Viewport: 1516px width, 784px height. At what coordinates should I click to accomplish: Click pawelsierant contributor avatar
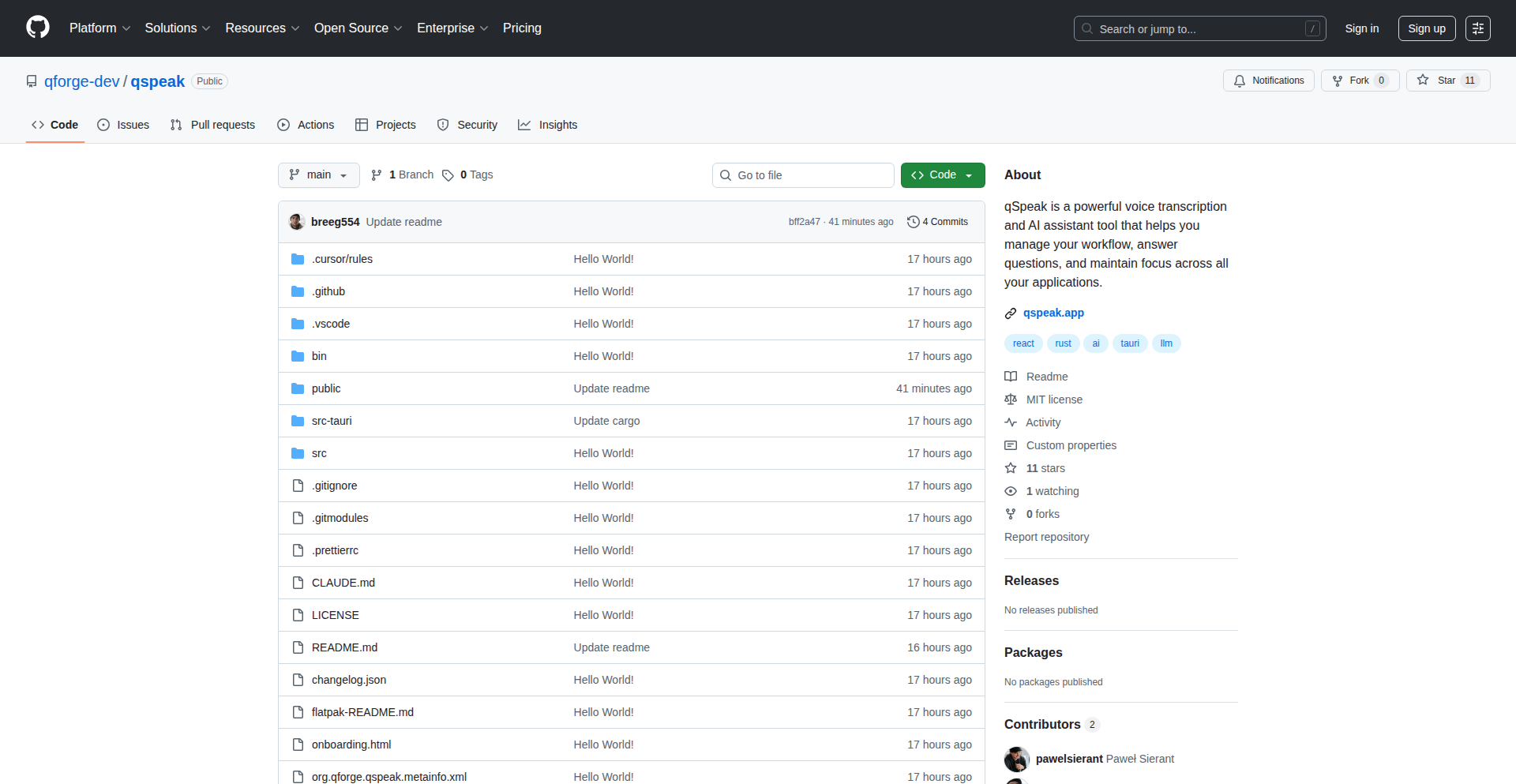[1016, 759]
